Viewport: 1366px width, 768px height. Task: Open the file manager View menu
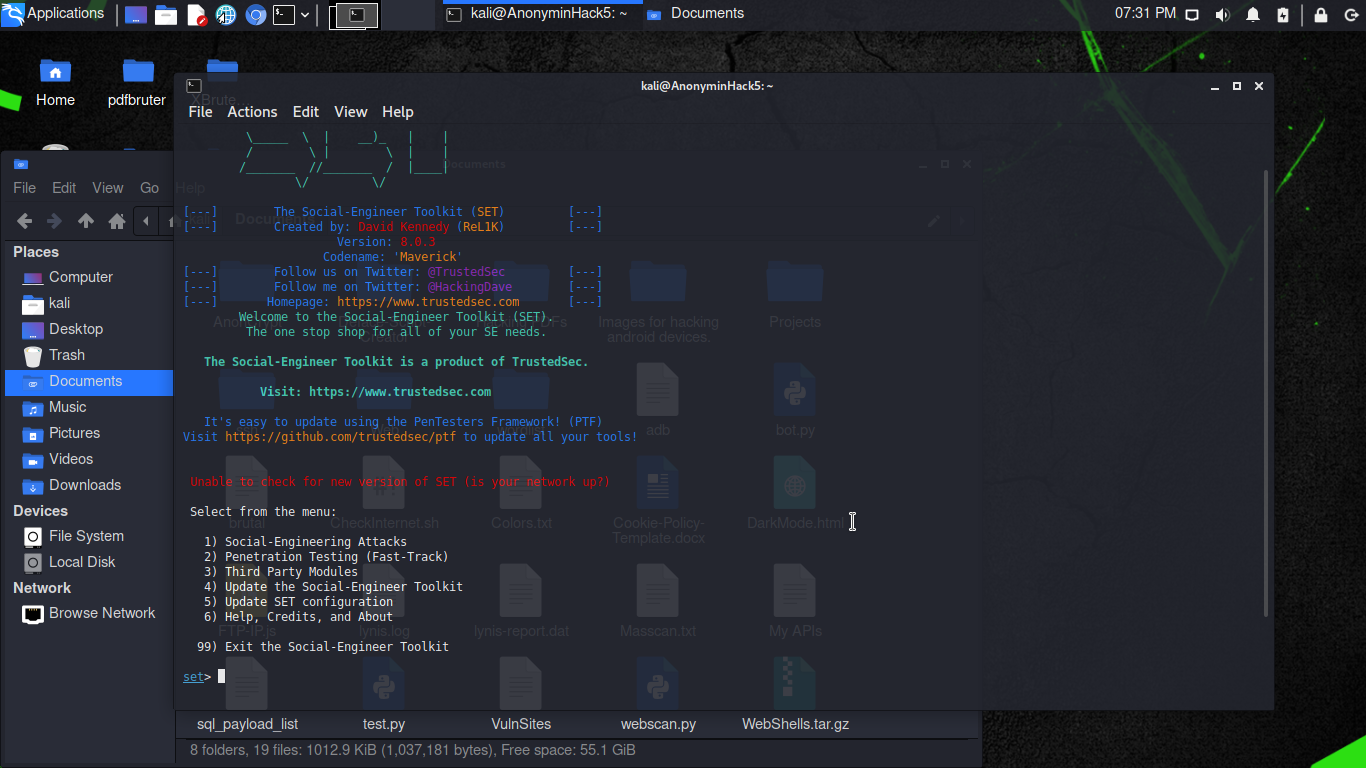coord(108,188)
